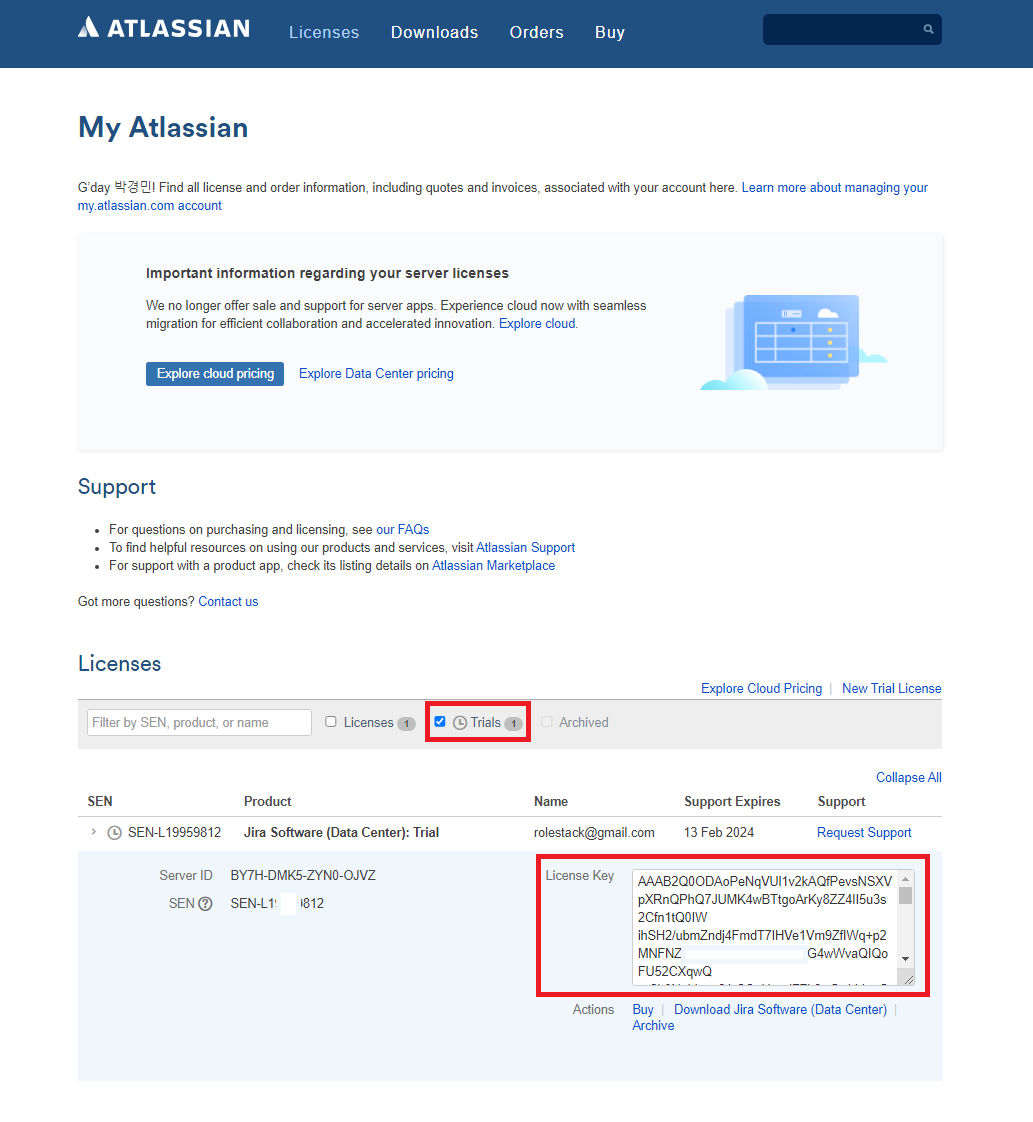Viewport: 1033px width, 1122px height.
Task: Click the 13 Feb 2024 expiry cell
Action: tap(719, 833)
